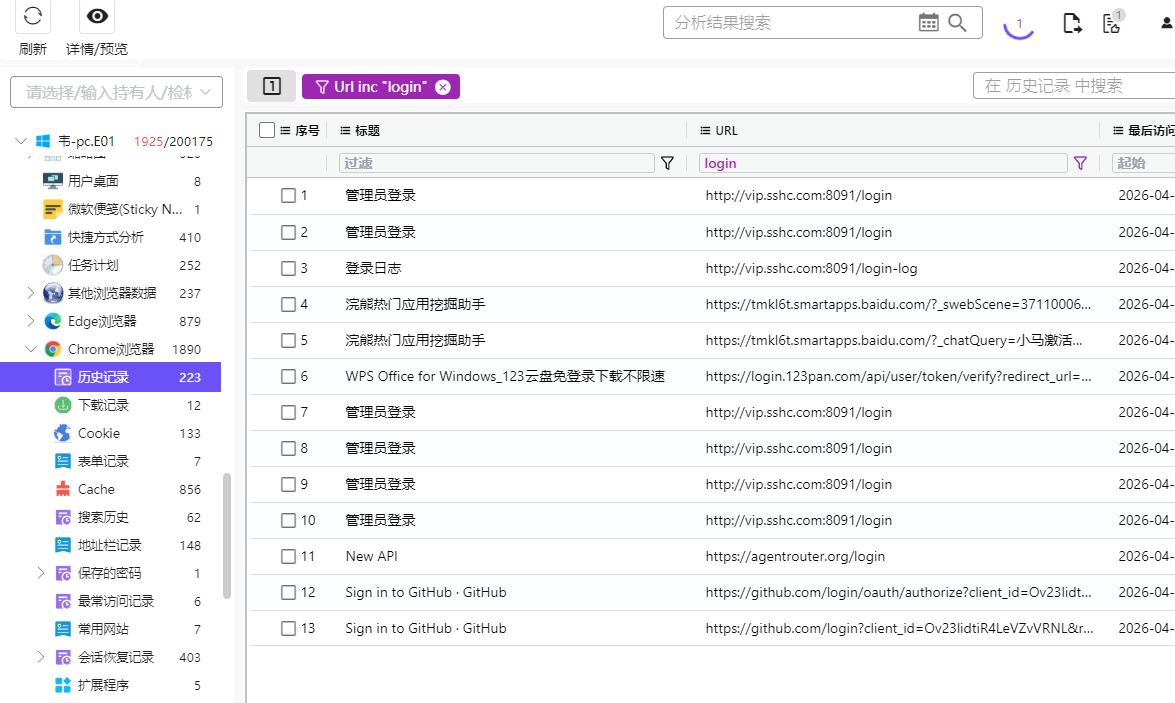Check the checkbox for row 13
Image resolution: width=1175 pixels, height=703 pixels.
tap(288, 628)
